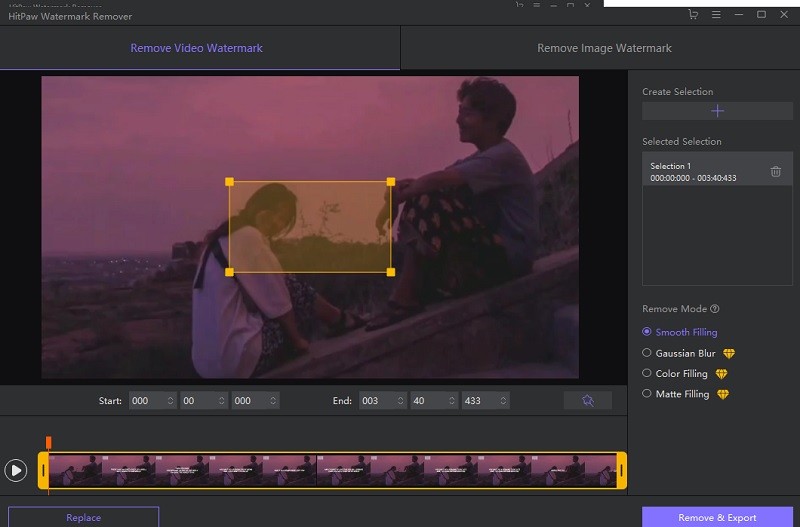The width and height of the screenshot is (800, 527).
Task: Choose Gaussian Blur remove mode
Action: [647, 353]
